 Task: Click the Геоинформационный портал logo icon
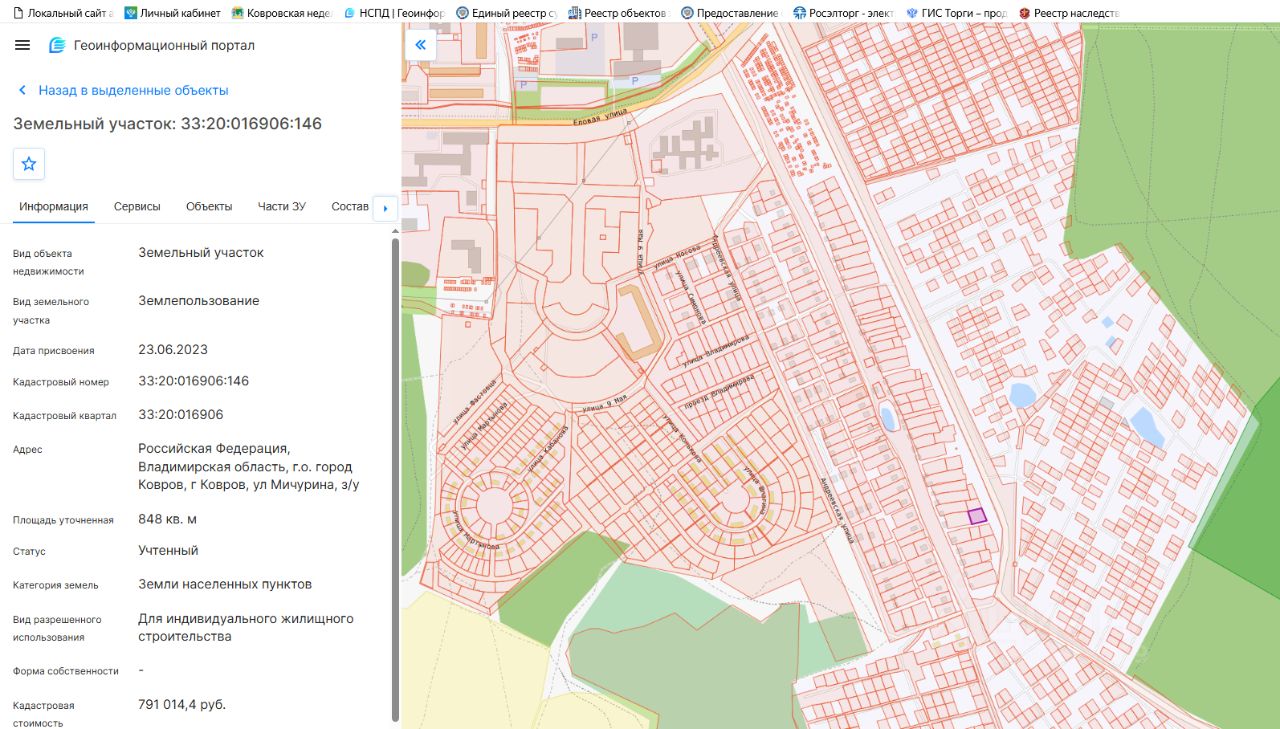tap(57, 46)
